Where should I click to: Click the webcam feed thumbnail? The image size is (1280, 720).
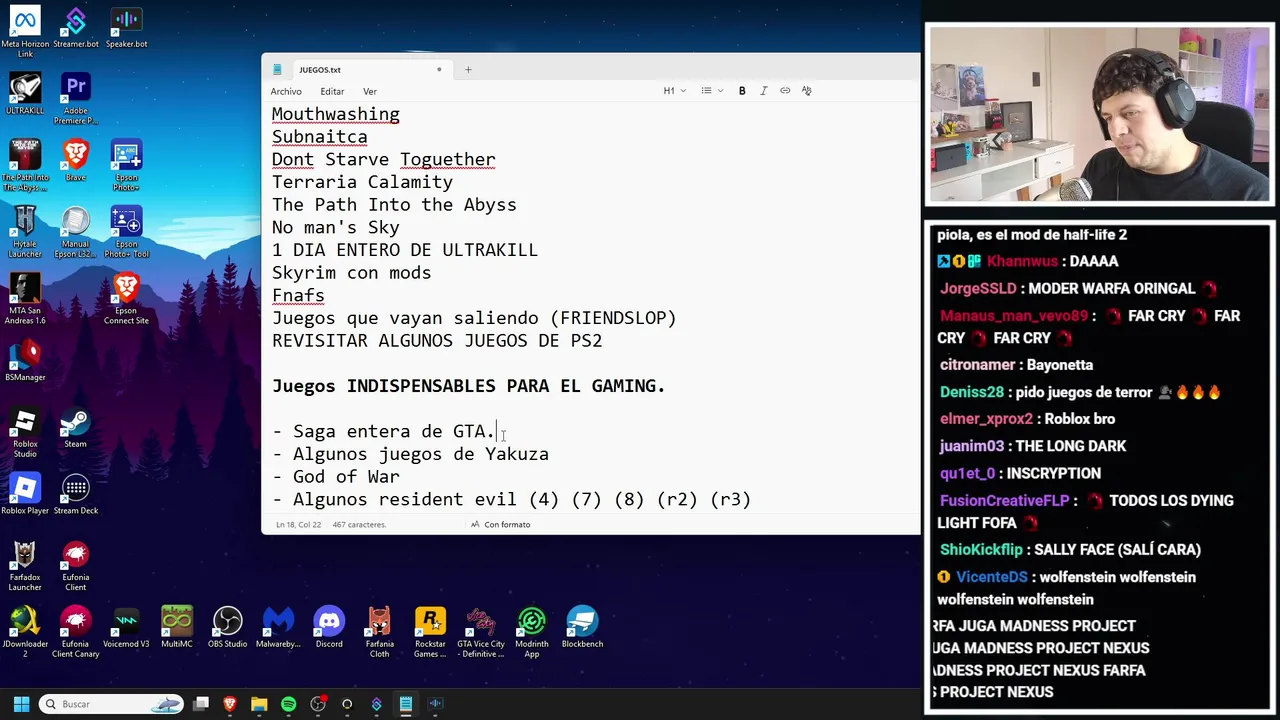1099,115
